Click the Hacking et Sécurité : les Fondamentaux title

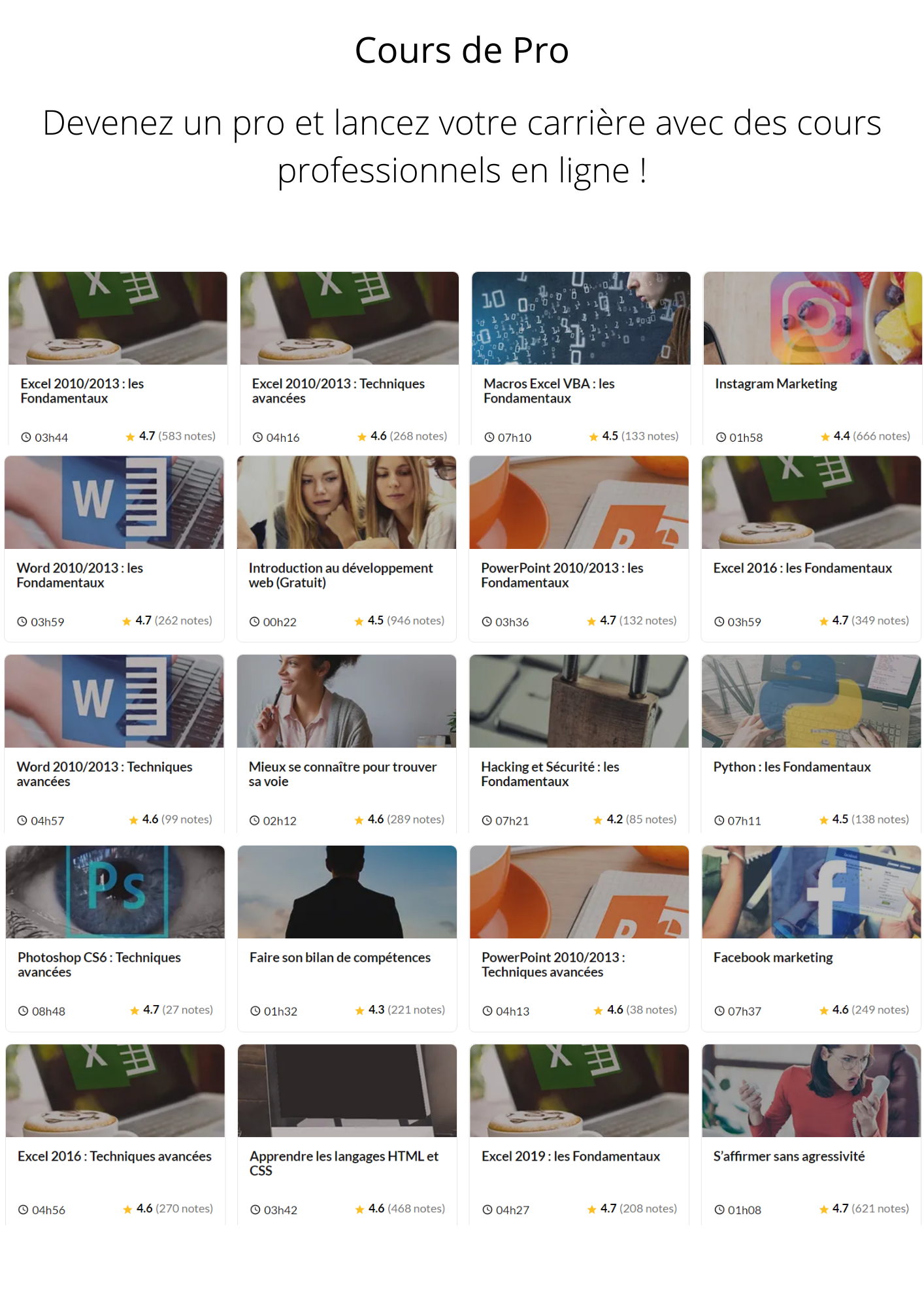(550, 774)
